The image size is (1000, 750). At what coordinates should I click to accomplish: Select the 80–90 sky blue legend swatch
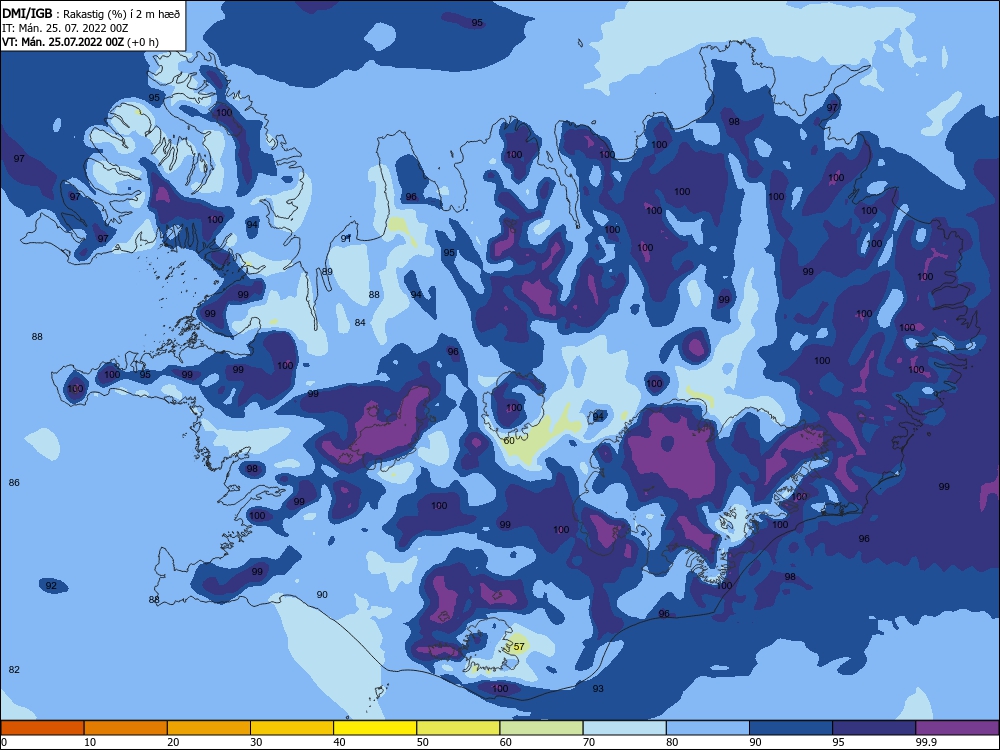[708, 728]
